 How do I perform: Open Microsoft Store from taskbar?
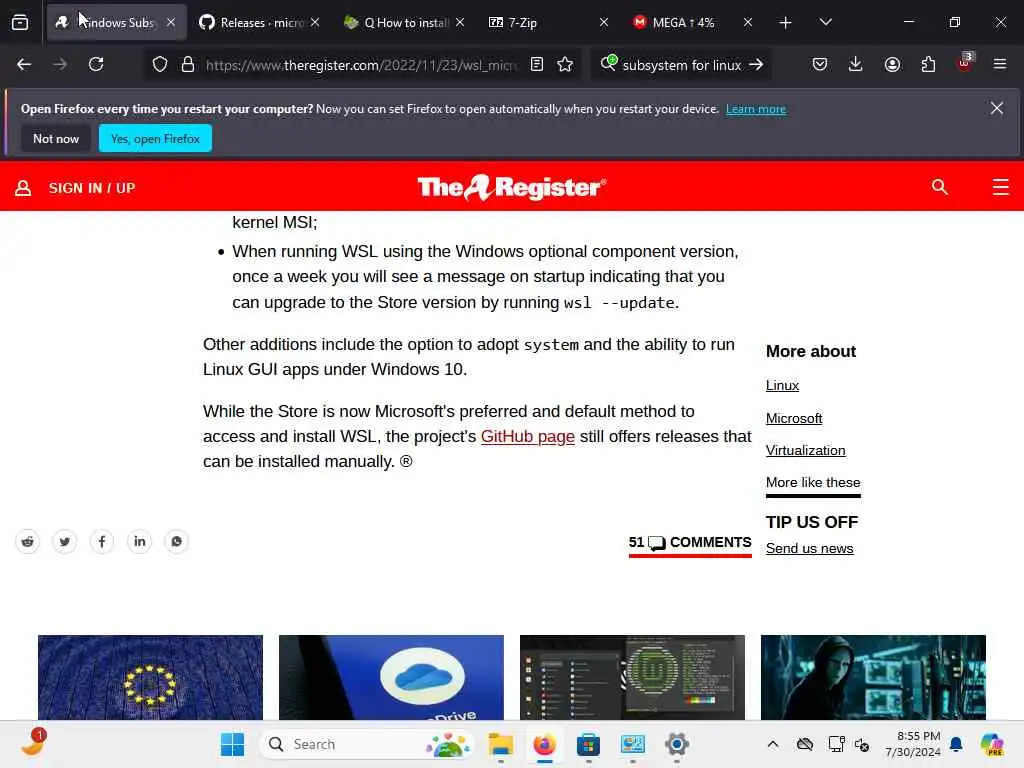[588, 744]
